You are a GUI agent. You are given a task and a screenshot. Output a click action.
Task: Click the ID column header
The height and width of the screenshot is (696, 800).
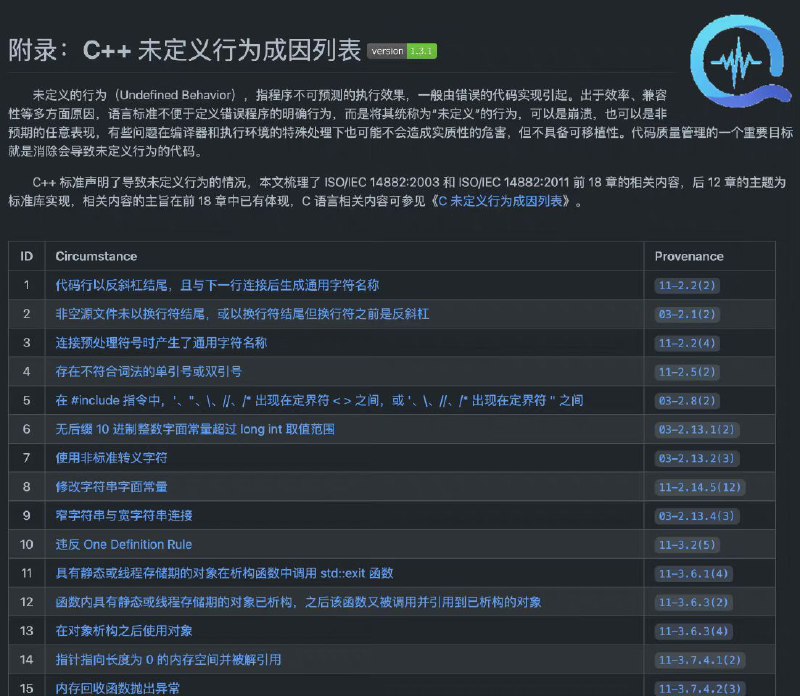tap(26, 256)
